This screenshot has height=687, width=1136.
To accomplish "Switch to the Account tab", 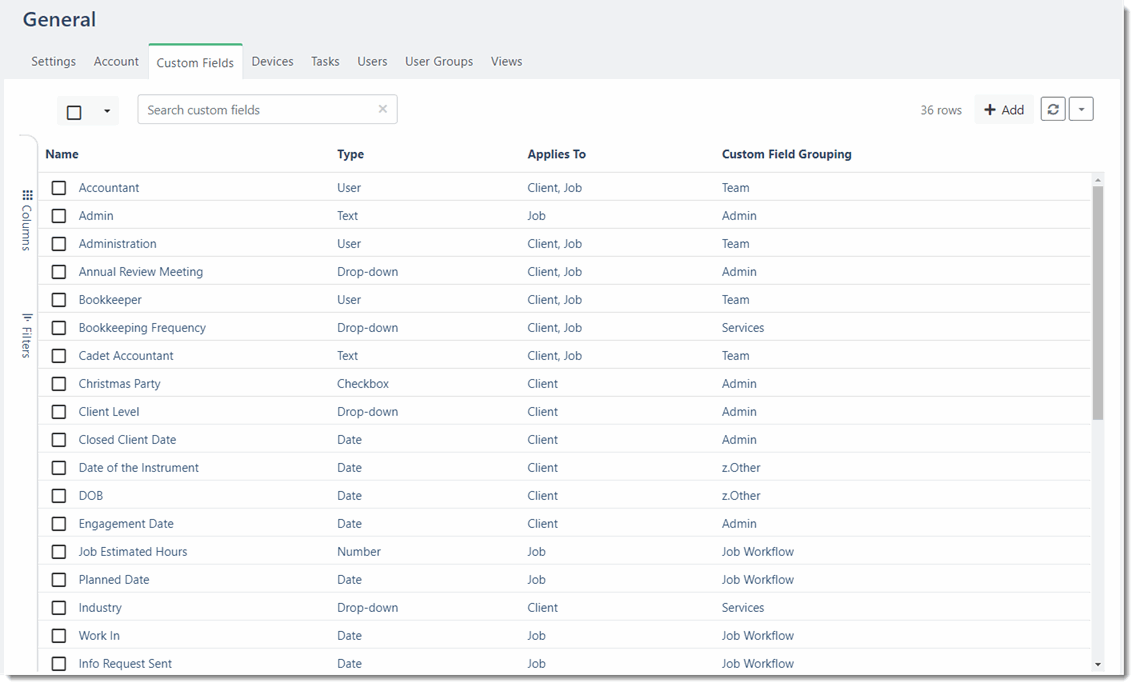I will coord(116,61).
